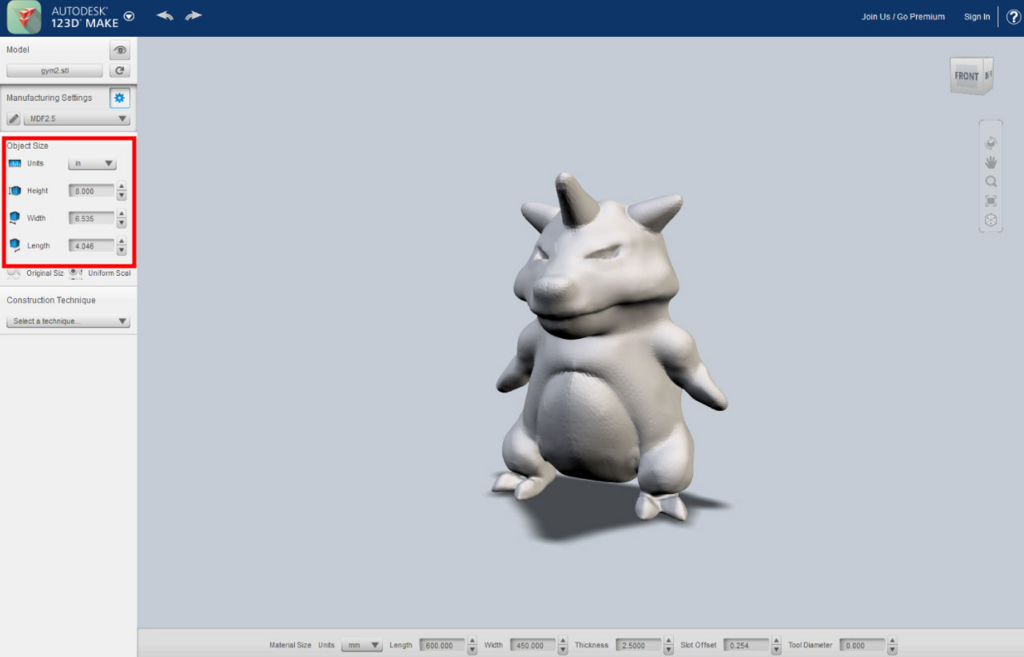
Task: Click the Length icon in Object Size
Action: (14, 246)
